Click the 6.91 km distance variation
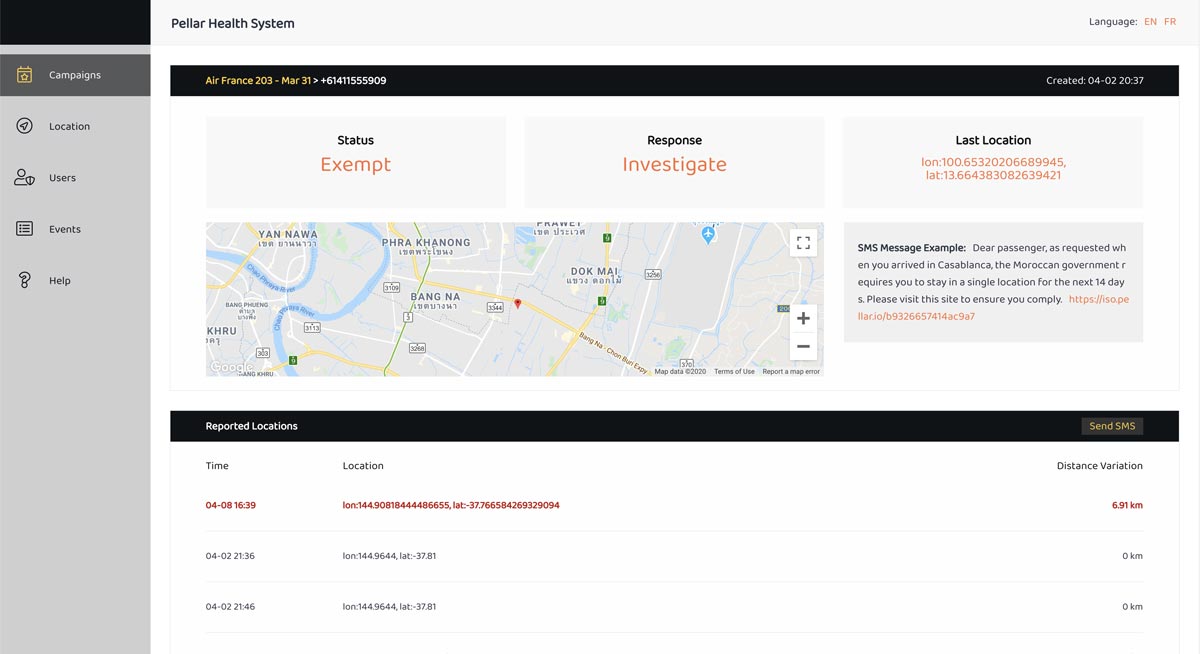 1127,506
